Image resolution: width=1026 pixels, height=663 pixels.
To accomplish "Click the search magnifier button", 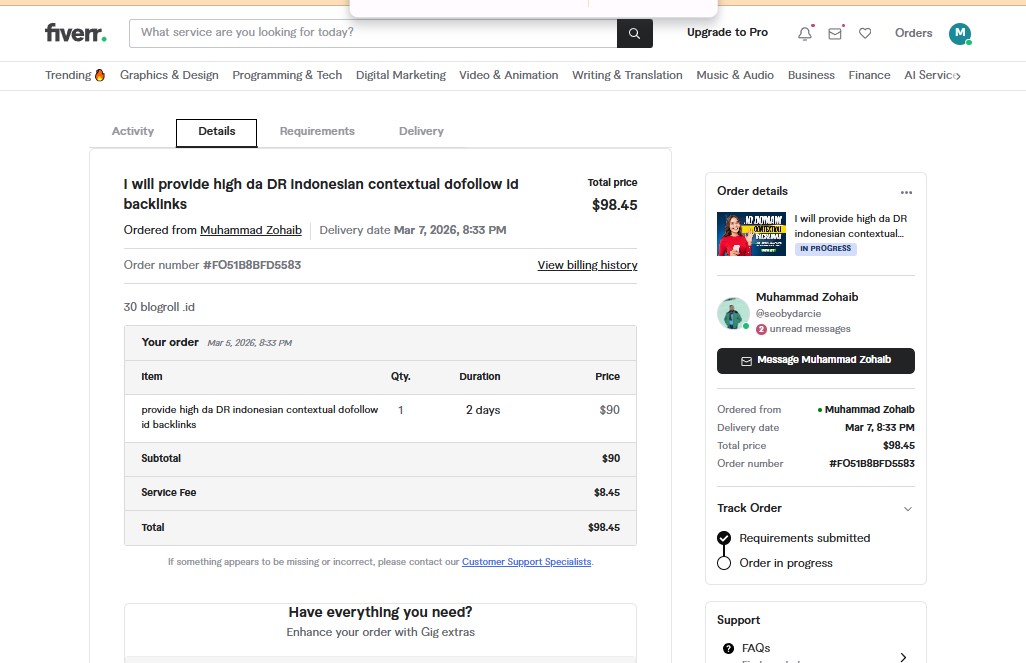I will [634, 33].
